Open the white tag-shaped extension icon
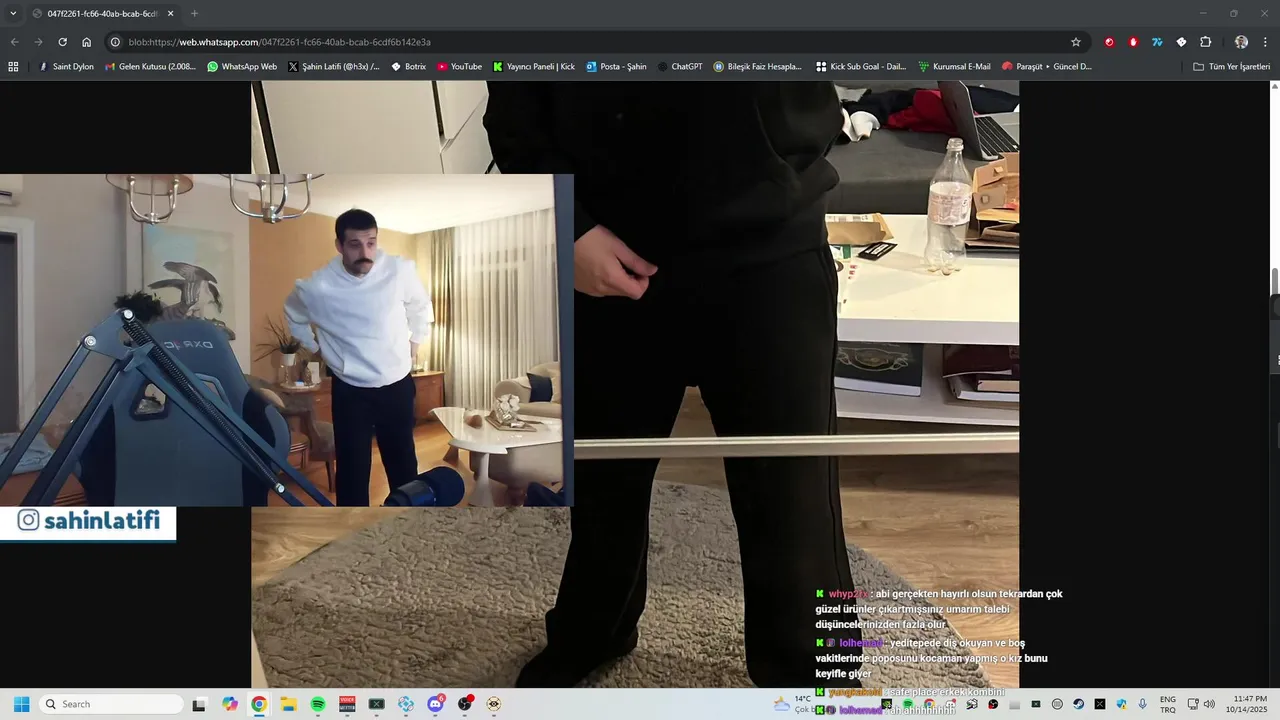This screenshot has height=720, width=1280. (1181, 42)
